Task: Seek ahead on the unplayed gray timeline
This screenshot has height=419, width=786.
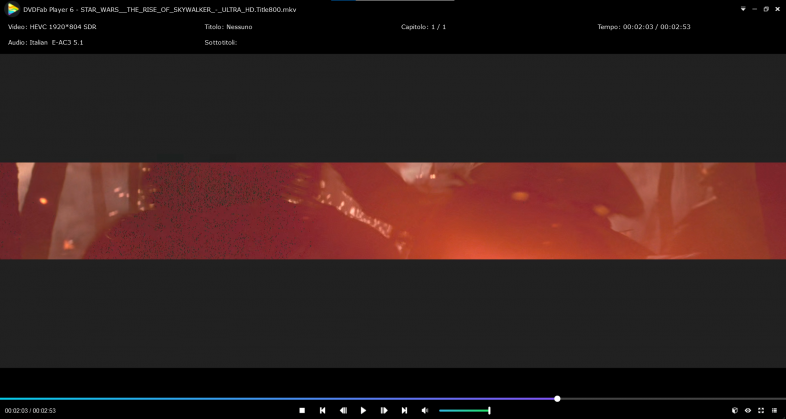Action: [x=673, y=399]
